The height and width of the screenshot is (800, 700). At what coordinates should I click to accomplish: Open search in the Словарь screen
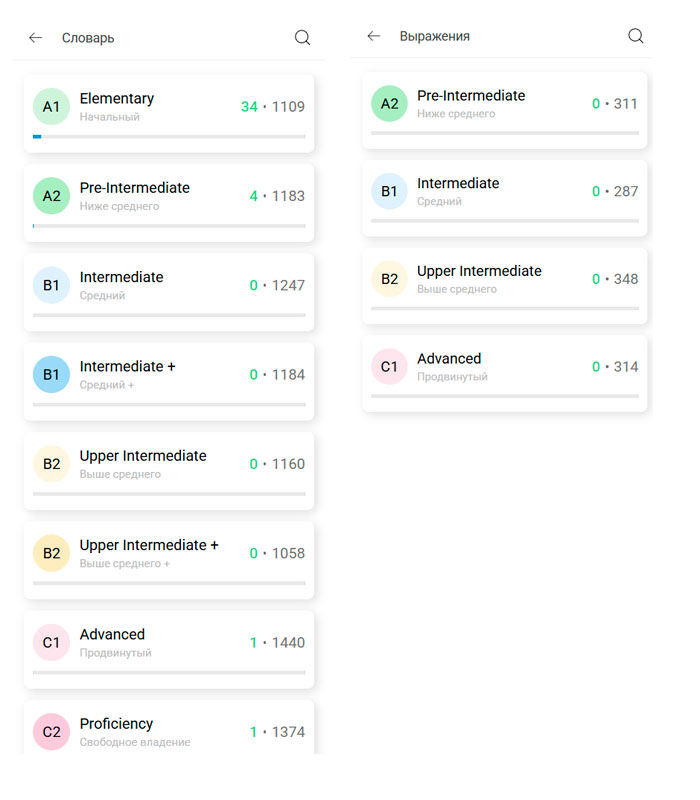(302, 38)
